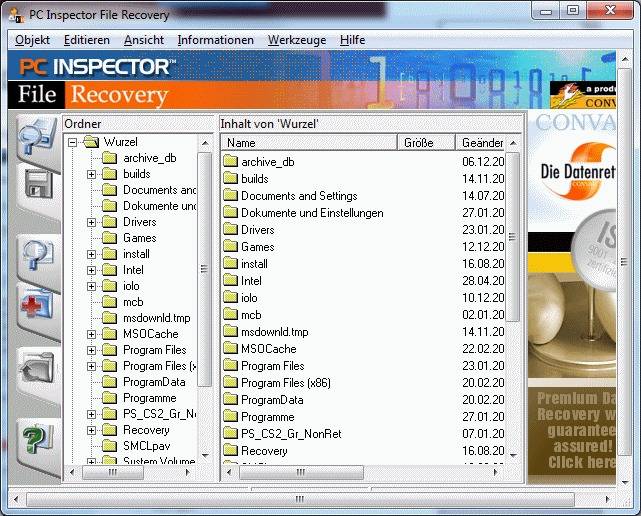The width and height of the screenshot is (641, 516).
Task: Sort by the Name column header
Action: pyautogui.click(x=308, y=143)
